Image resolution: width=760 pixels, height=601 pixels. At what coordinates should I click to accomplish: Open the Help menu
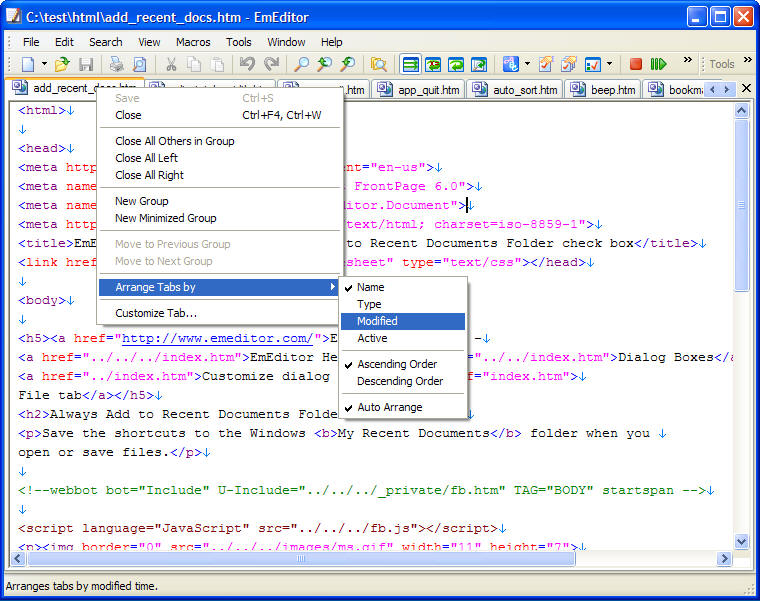pyautogui.click(x=332, y=42)
